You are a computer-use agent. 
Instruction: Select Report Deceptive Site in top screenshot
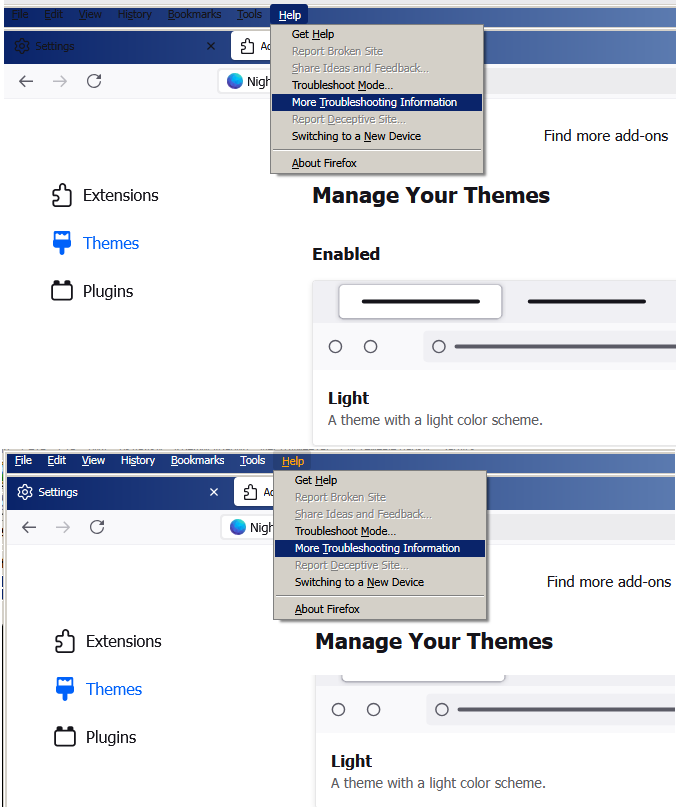tap(377, 119)
